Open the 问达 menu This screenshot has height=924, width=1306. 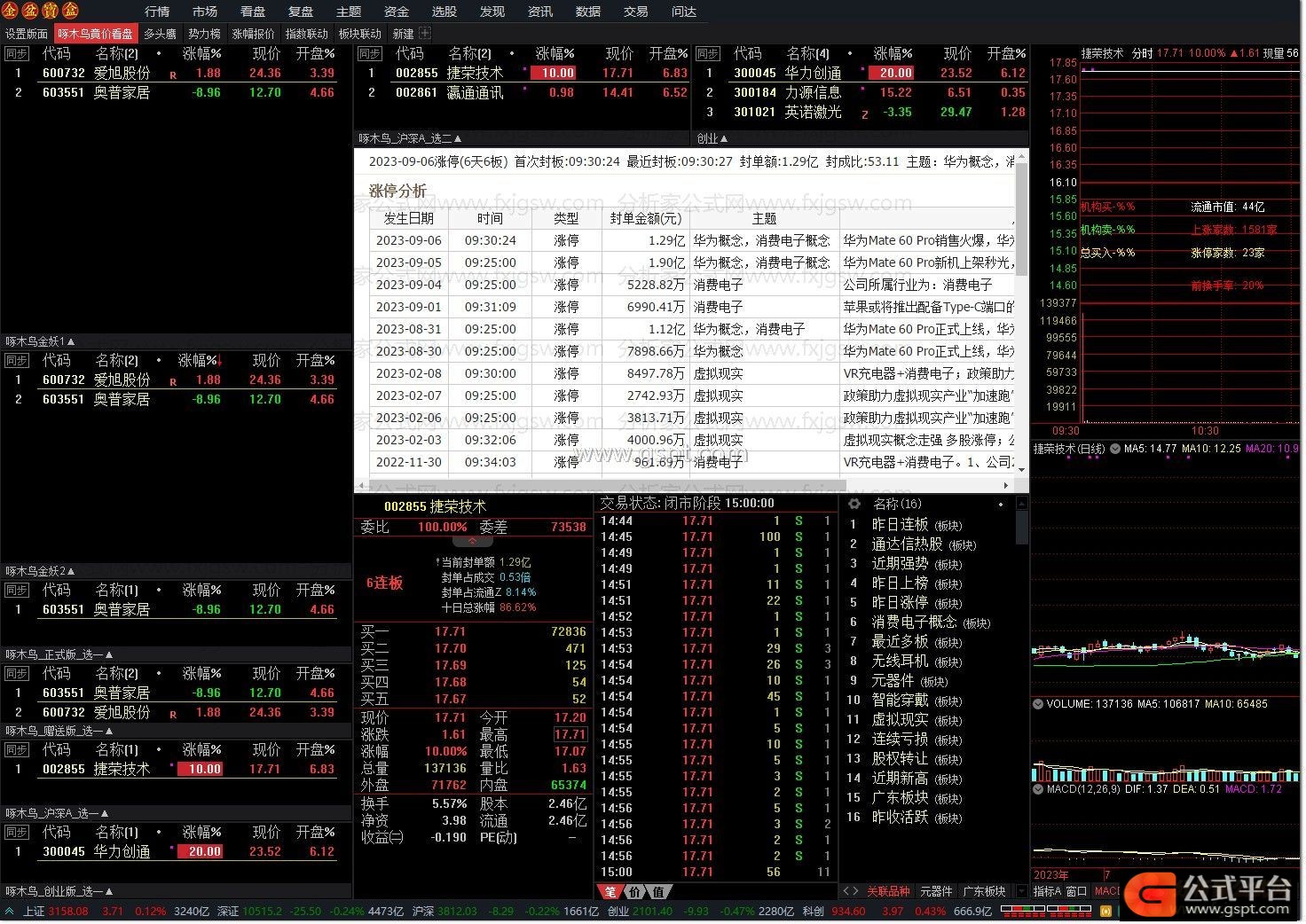684,12
